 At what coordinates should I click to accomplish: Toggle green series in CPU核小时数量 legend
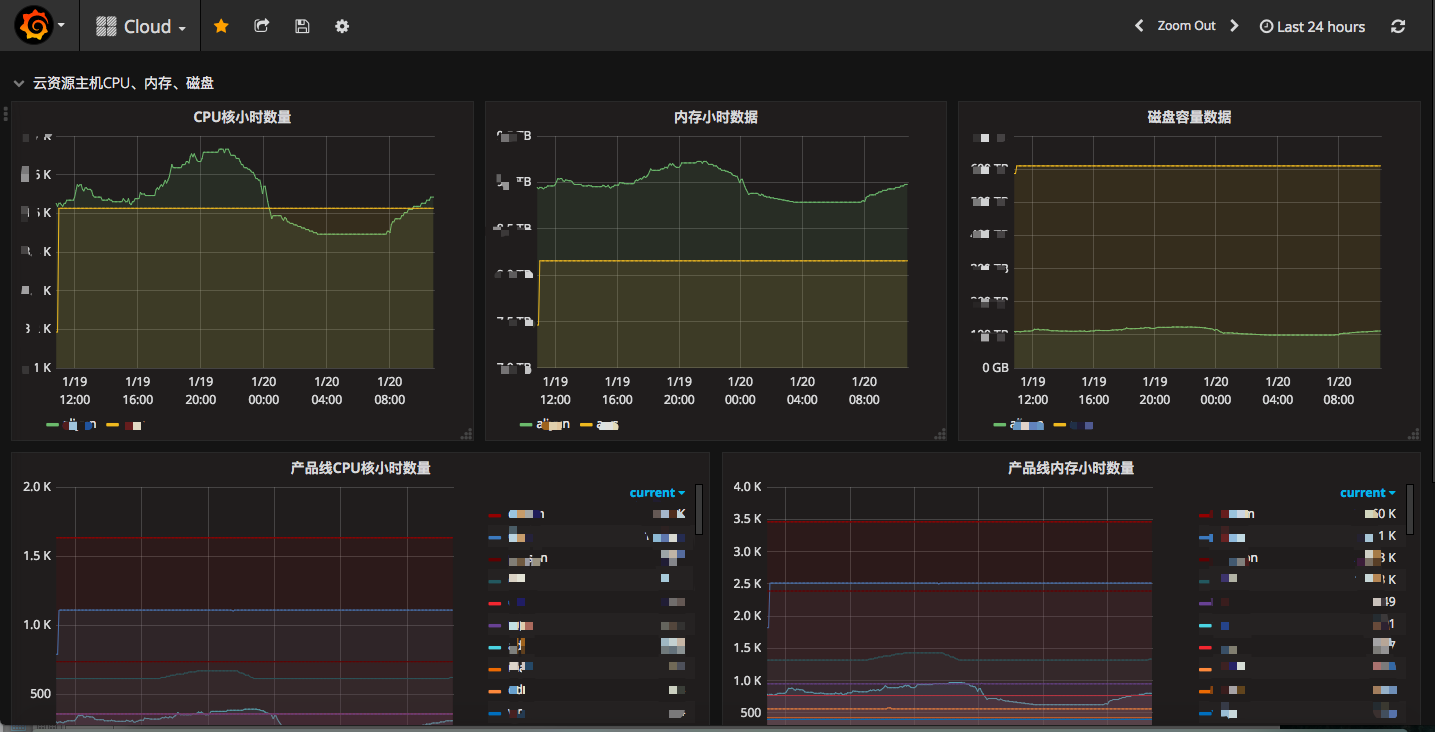[71, 425]
